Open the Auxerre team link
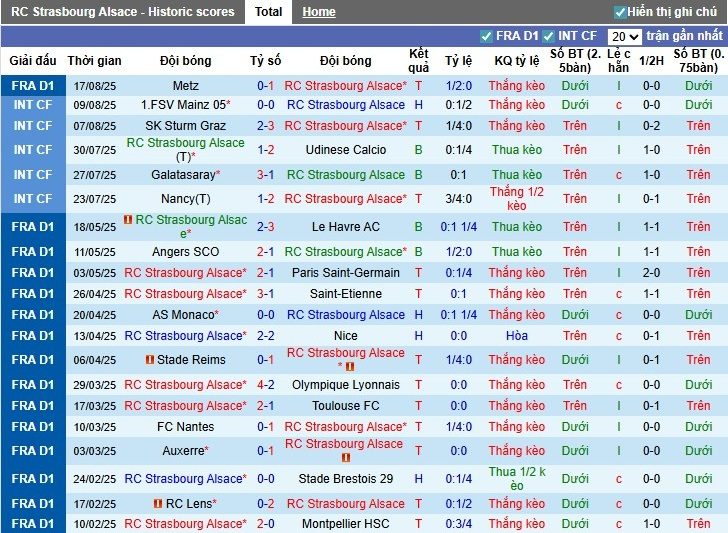 click(x=185, y=451)
